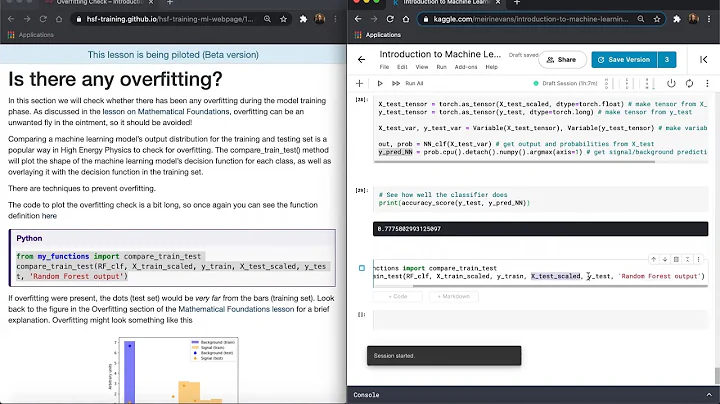The image size is (720, 404).
Task: Go back in hsf-training browser window
Action: [x=11, y=19]
